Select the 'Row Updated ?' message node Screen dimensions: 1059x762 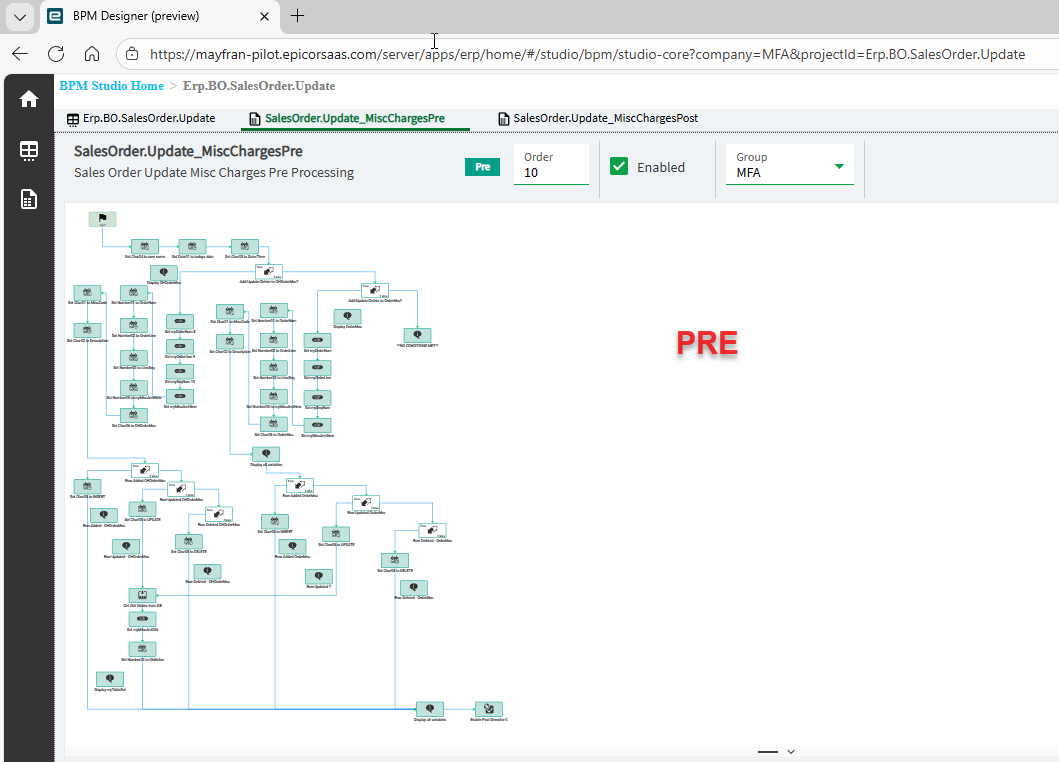pyautogui.click(x=319, y=576)
